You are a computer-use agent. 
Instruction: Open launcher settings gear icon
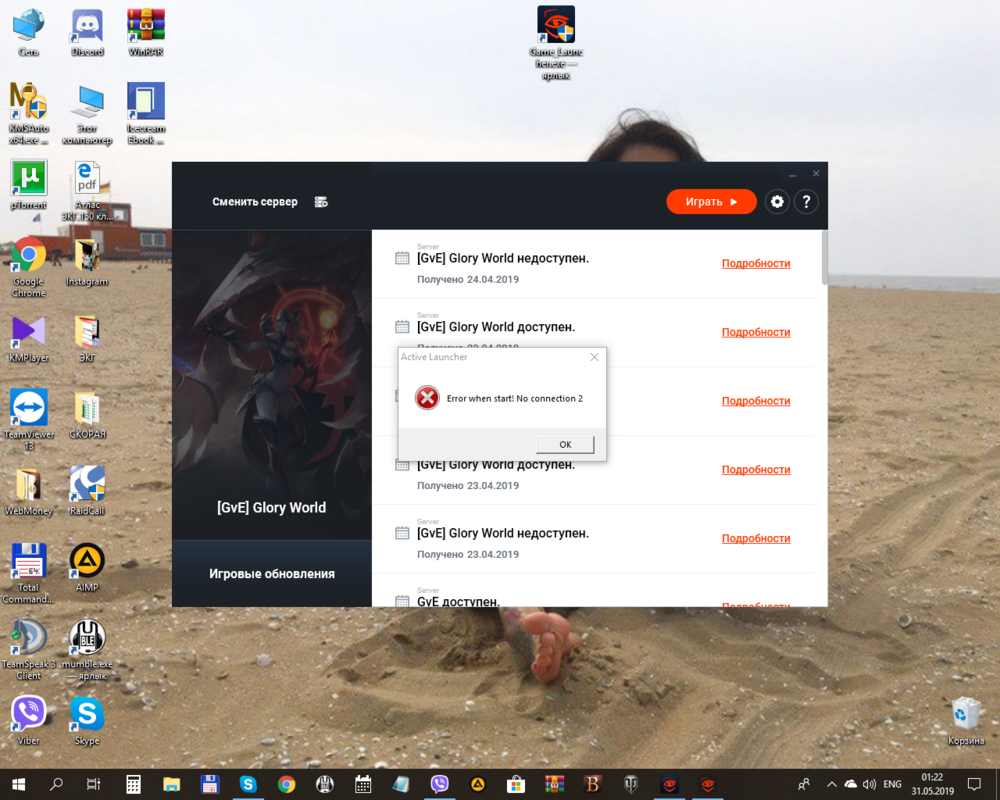(x=777, y=202)
